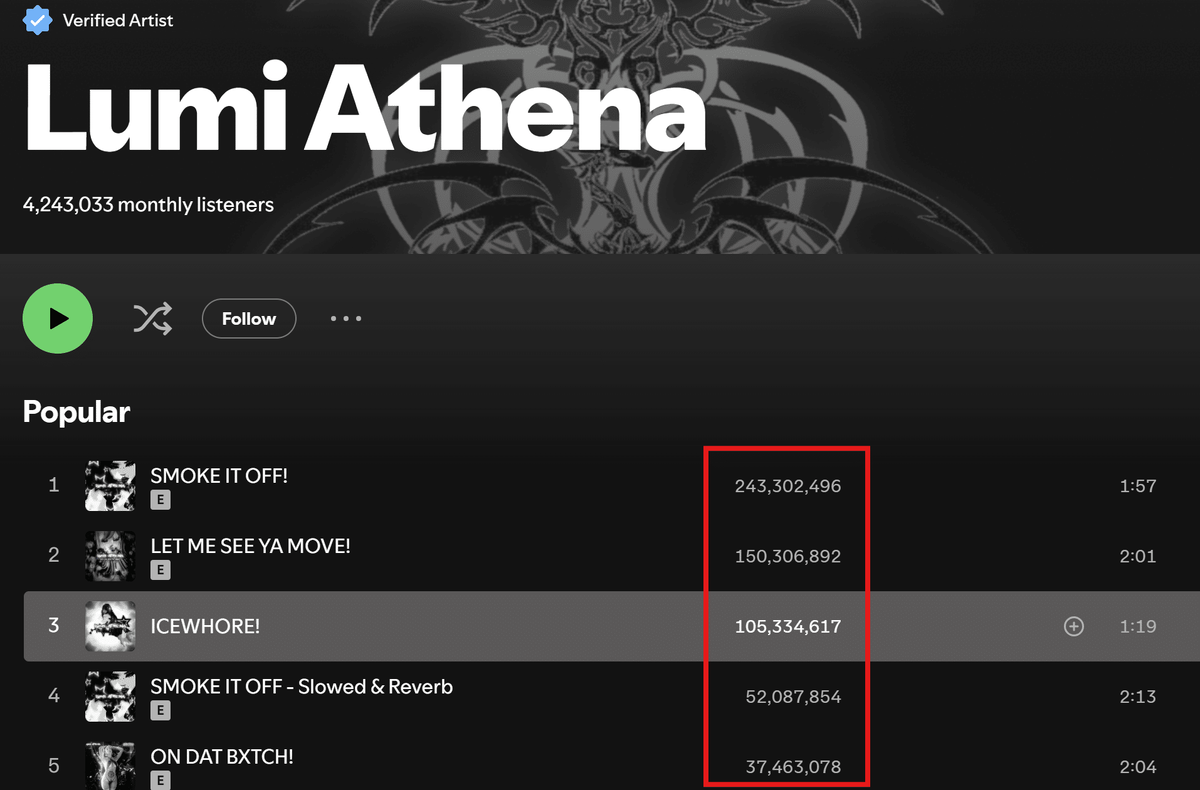Select the highlighted ICEWHORE! row
This screenshot has height=790, width=1200.
tap(600, 626)
